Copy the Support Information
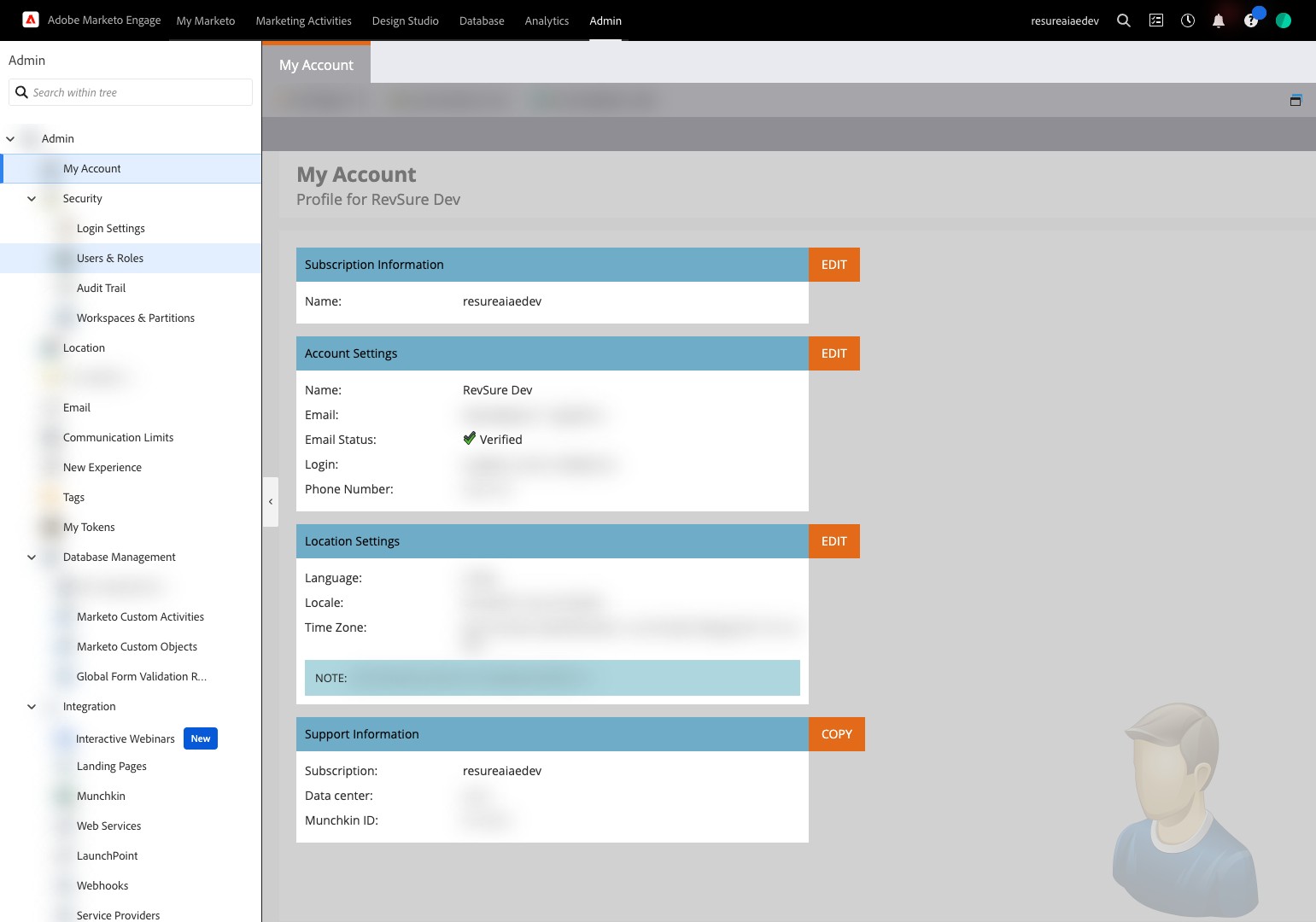This screenshot has width=1316, height=922. (837, 734)
